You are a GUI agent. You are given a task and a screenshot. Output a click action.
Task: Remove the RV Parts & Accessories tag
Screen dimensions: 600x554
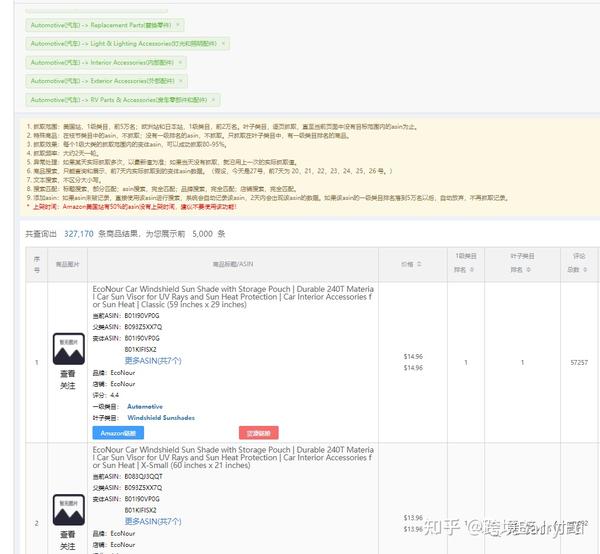pyautogui.click(x=214, y=99)
